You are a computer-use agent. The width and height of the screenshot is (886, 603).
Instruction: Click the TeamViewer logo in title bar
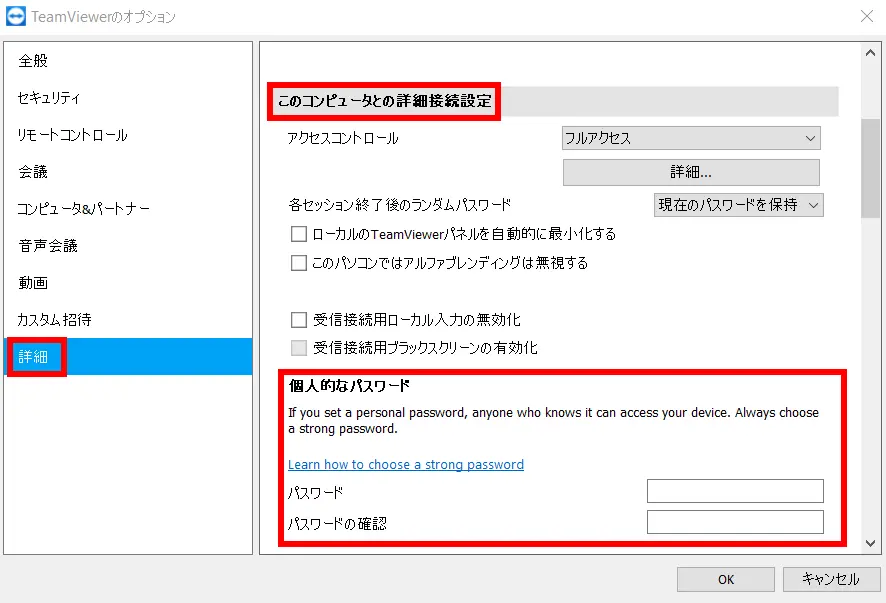pyautogui.click(x=16, y=16)
